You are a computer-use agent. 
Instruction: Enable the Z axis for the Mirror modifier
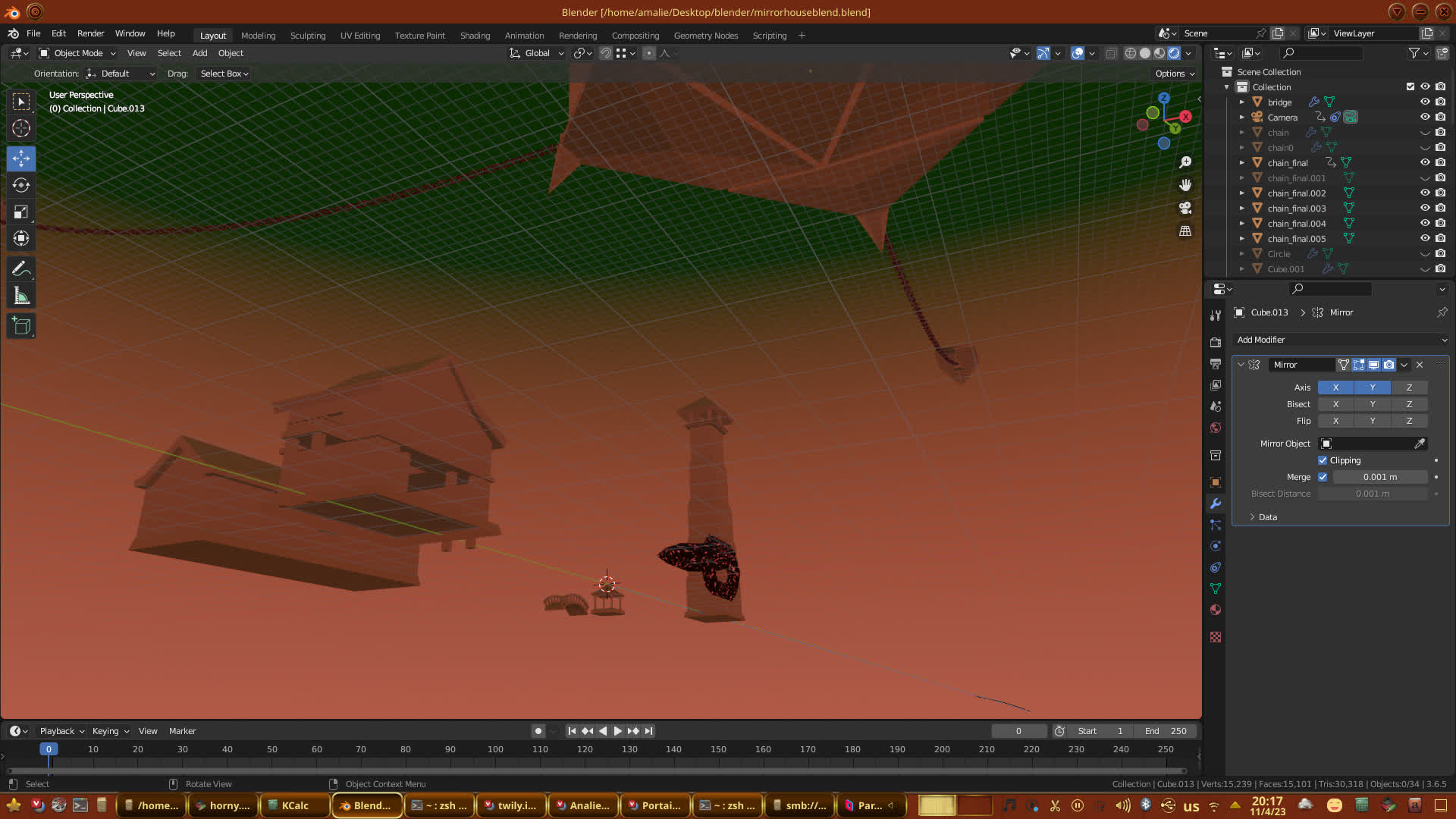click(1409, 388)
